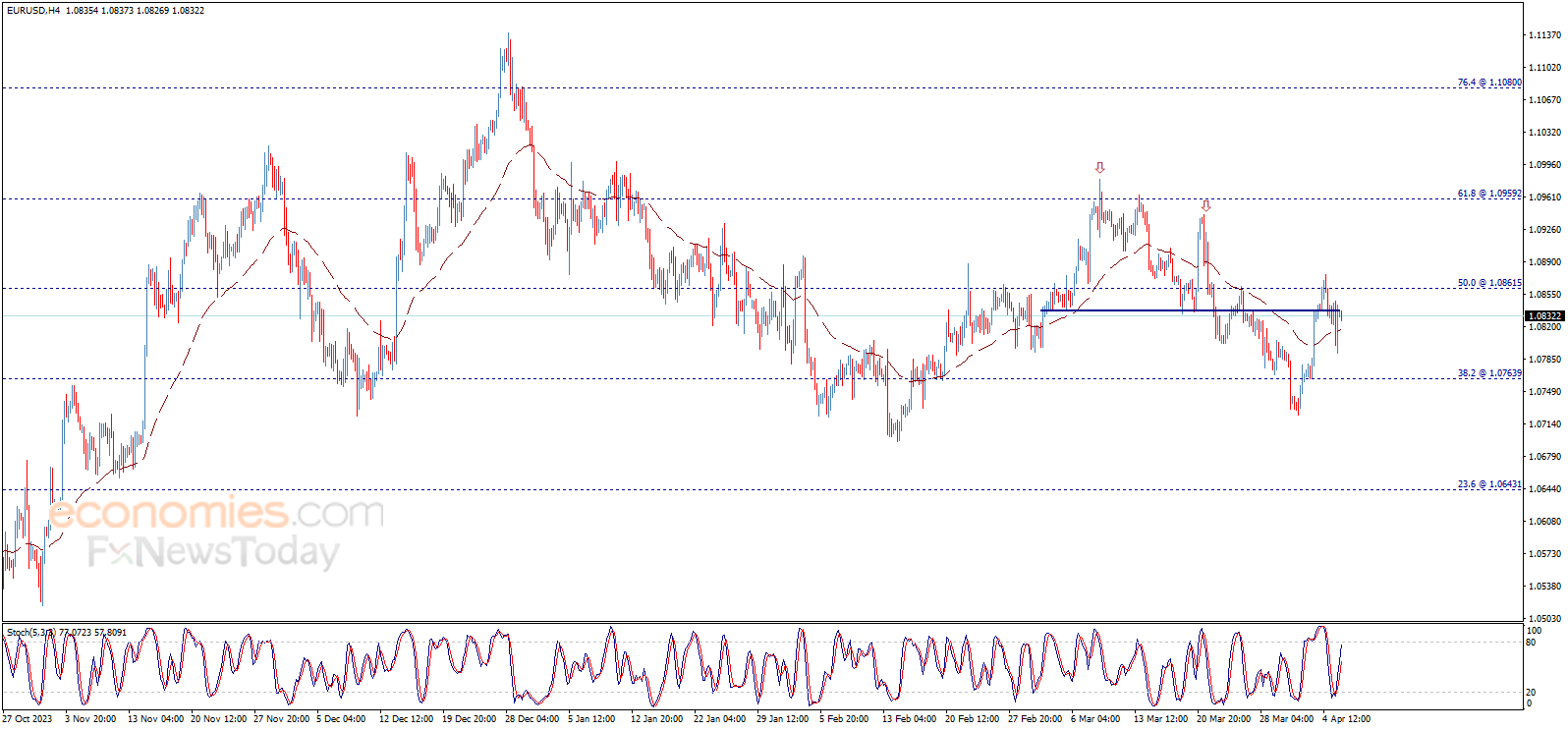Click price axis value 1.08550
Viewport: 1568px width, 730px height.
coord(1544,295)
